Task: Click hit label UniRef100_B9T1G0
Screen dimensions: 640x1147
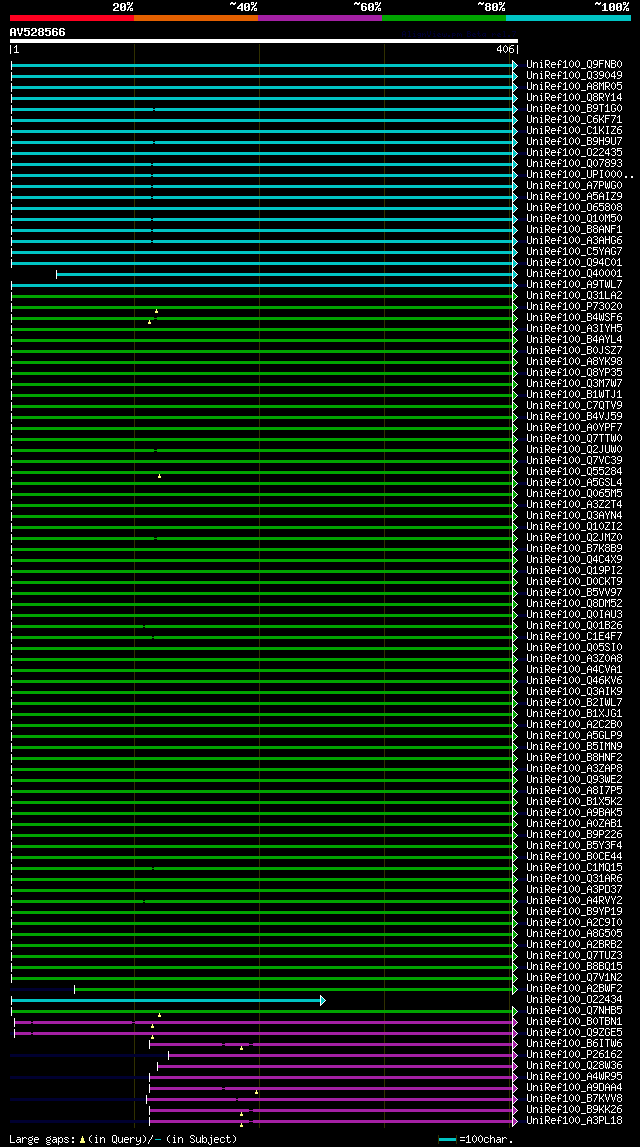Action: (x=574, y=108)
